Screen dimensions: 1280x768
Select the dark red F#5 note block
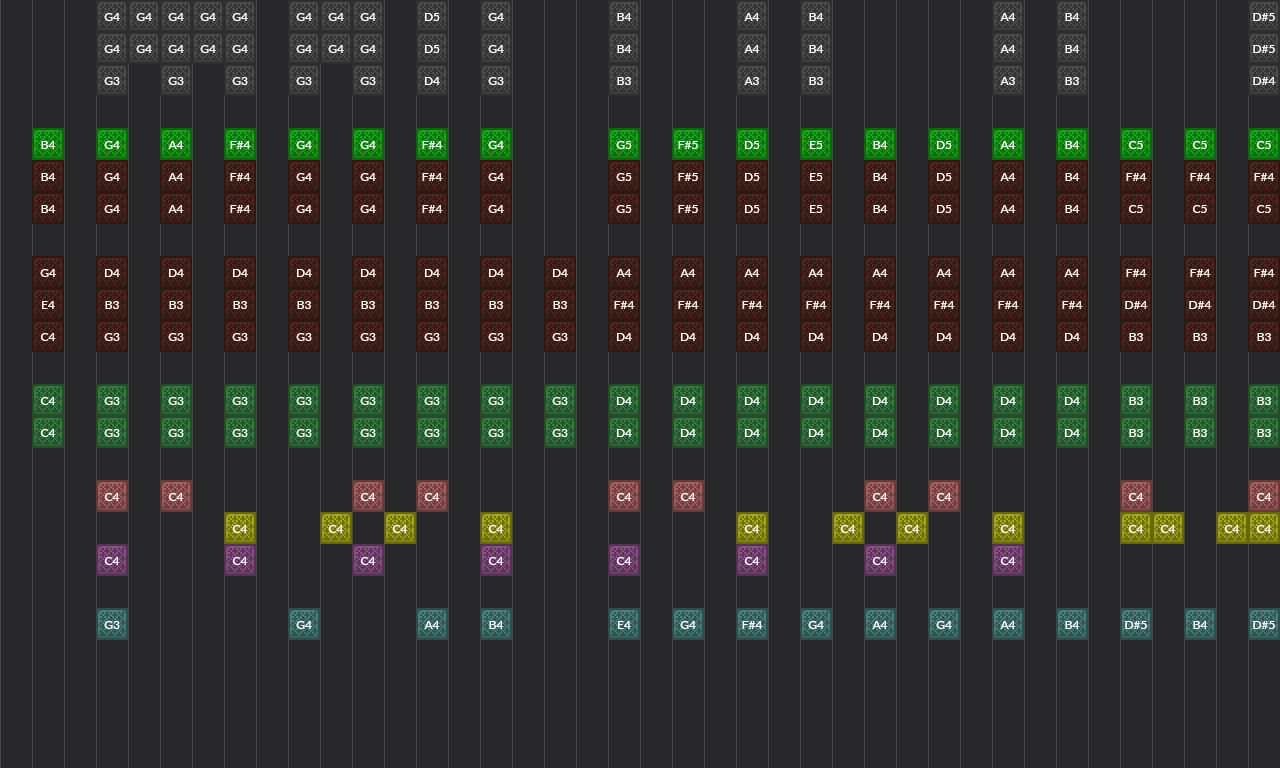click(687, 177)
